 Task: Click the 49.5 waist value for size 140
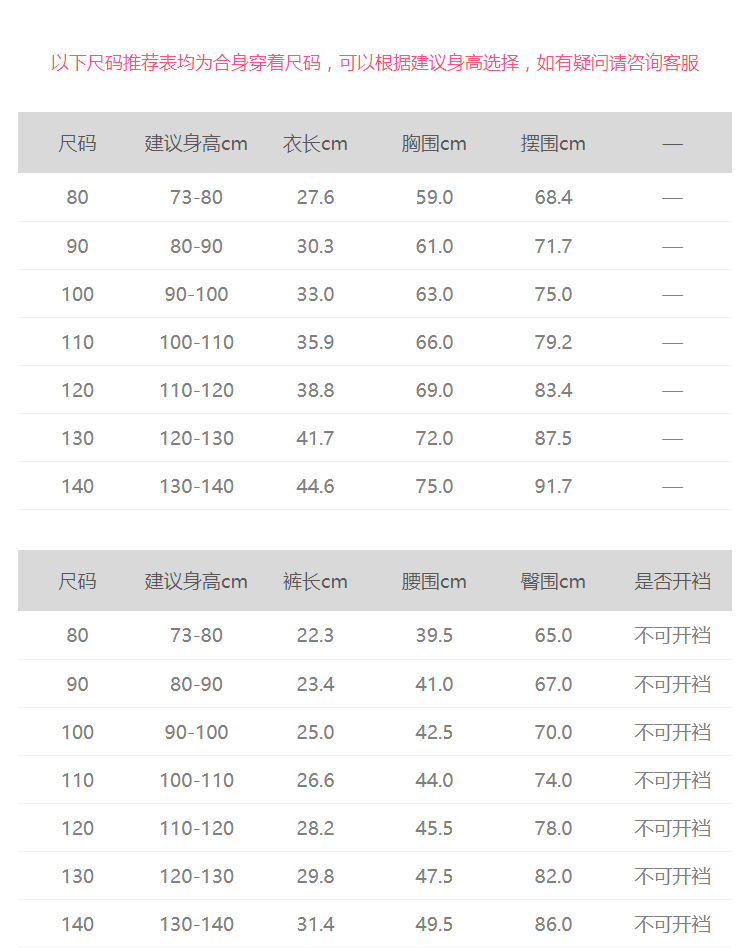[434, 924]
